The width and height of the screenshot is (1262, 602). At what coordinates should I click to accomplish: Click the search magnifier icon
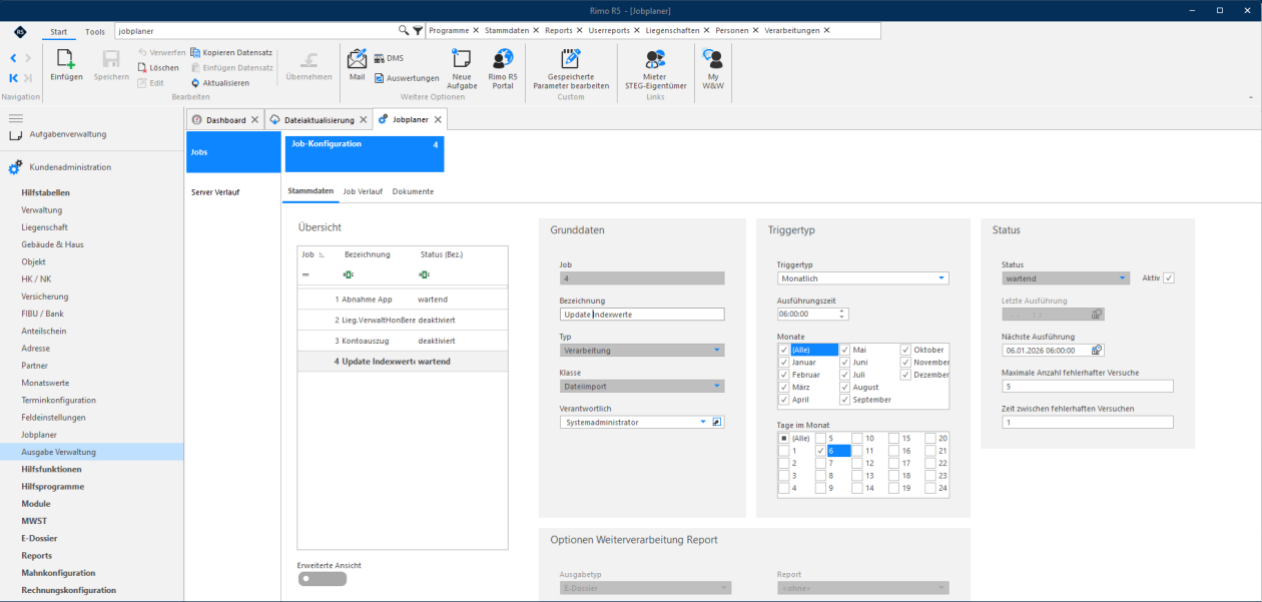coord(404,31)
